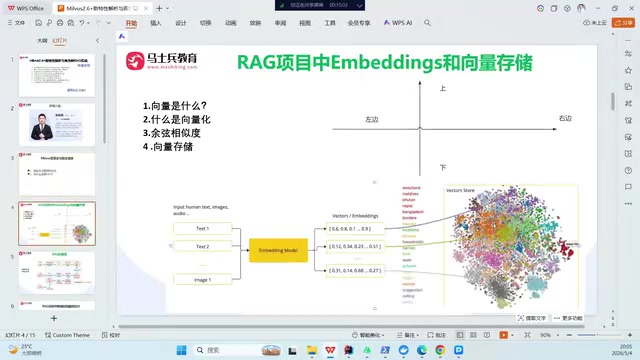Select the 设计 ribbon tab
640x360 pixels.
(181, 23)
